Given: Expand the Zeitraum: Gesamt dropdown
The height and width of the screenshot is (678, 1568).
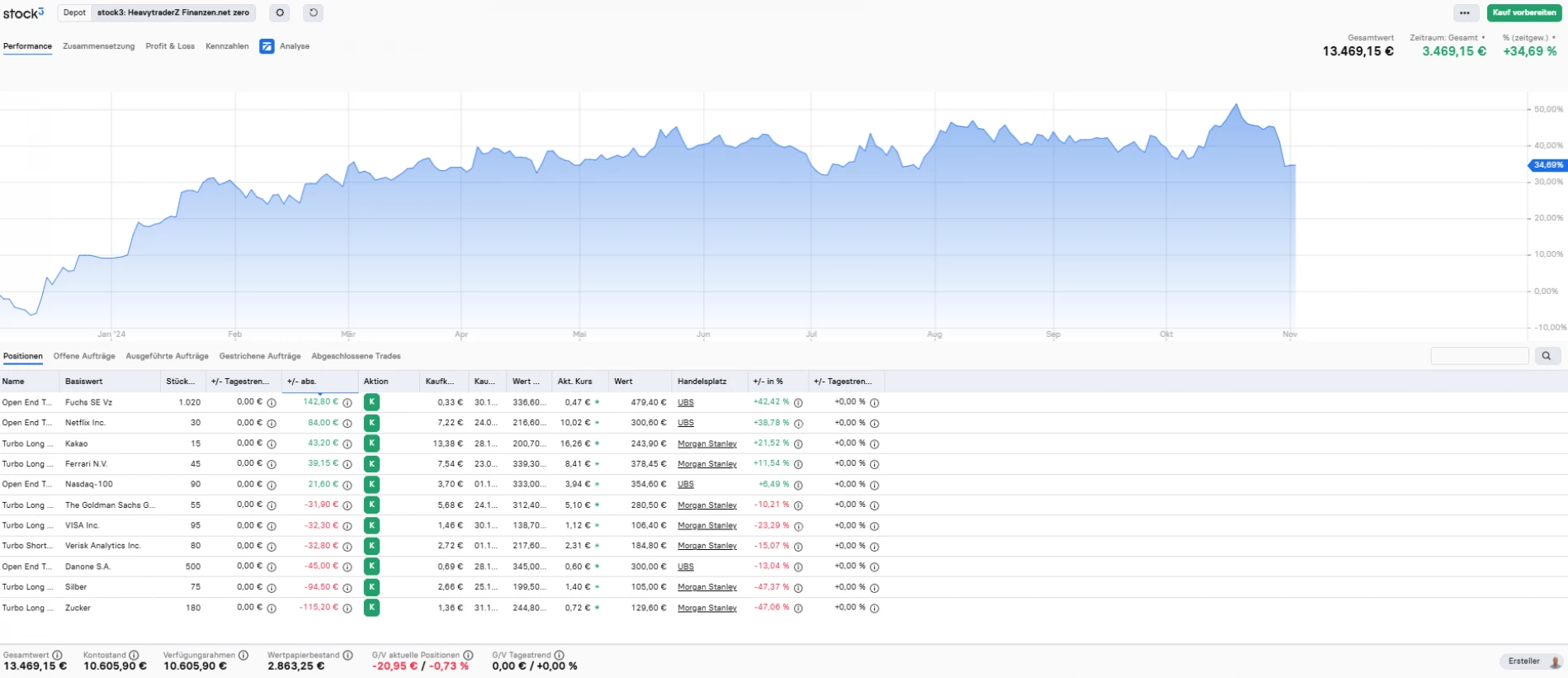Looking at the screenshot, I should coord(1448,38).
